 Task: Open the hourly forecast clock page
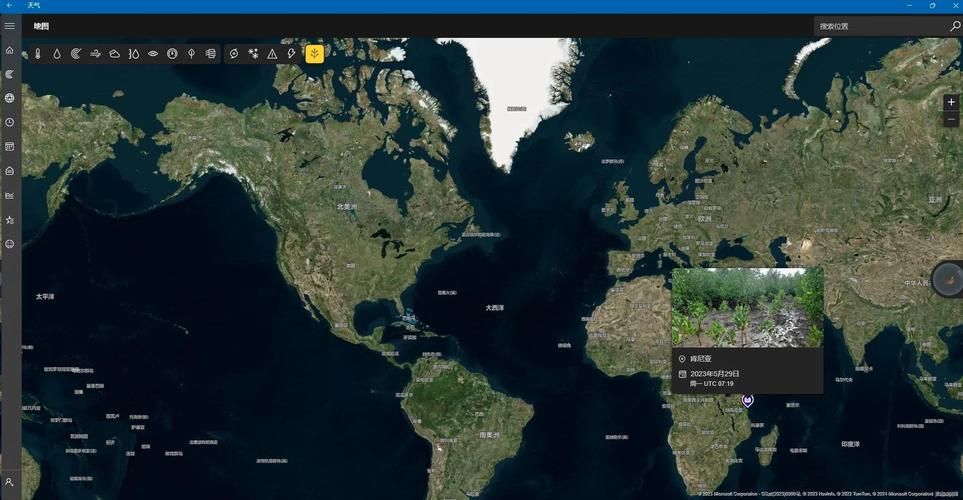pyautogui.click(x=10, y=122)
